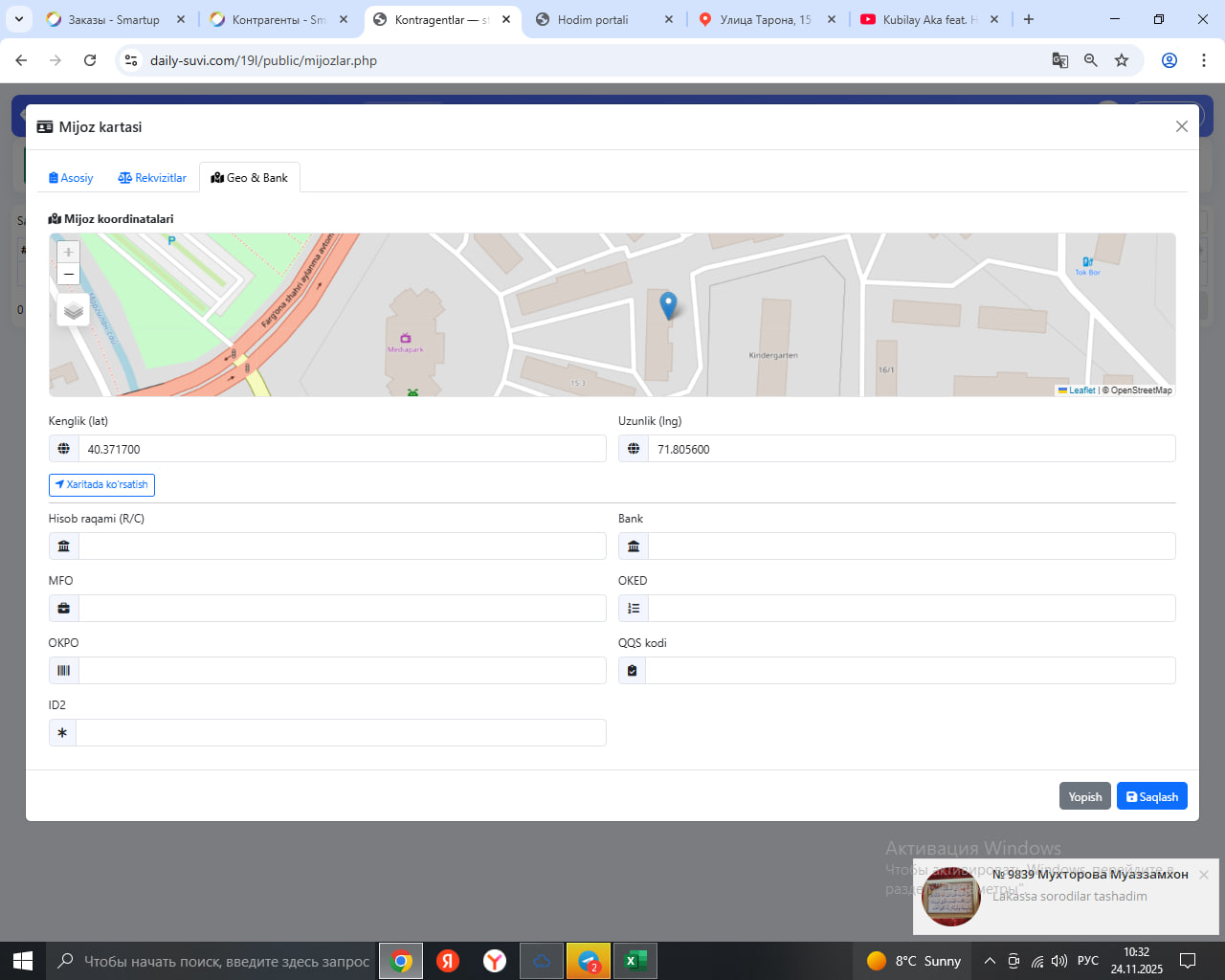
Task: Zoom out on the map
Action: coord(68,275)
